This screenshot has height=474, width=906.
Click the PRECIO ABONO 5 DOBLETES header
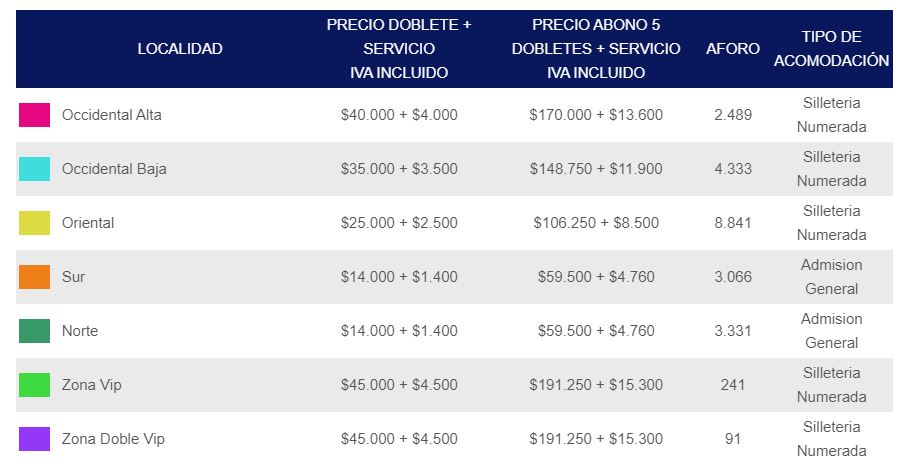coord(596,48)
